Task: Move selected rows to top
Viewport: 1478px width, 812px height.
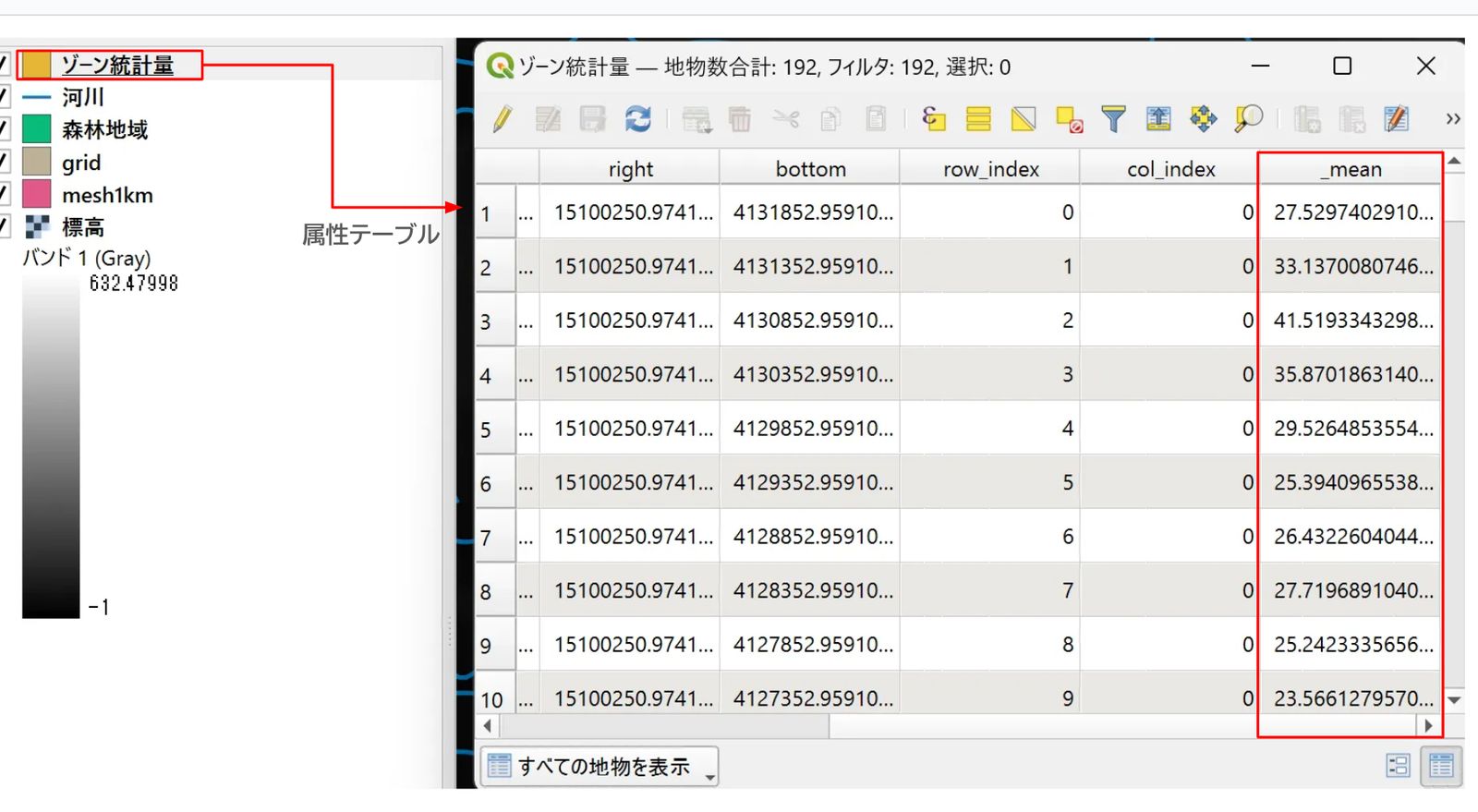Action: tap(1158, 119)
